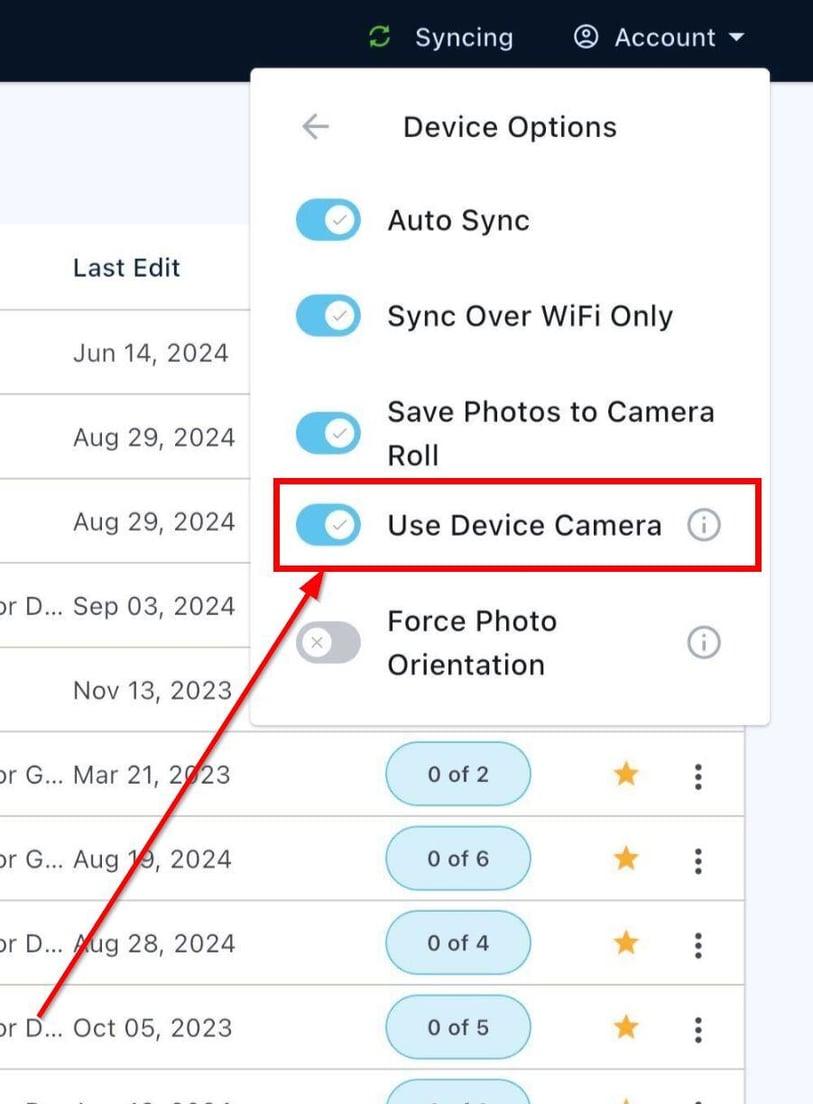Disable the Auto Sync toggle
Viewport: 813px width, 1104px height.
click(327, 220)
